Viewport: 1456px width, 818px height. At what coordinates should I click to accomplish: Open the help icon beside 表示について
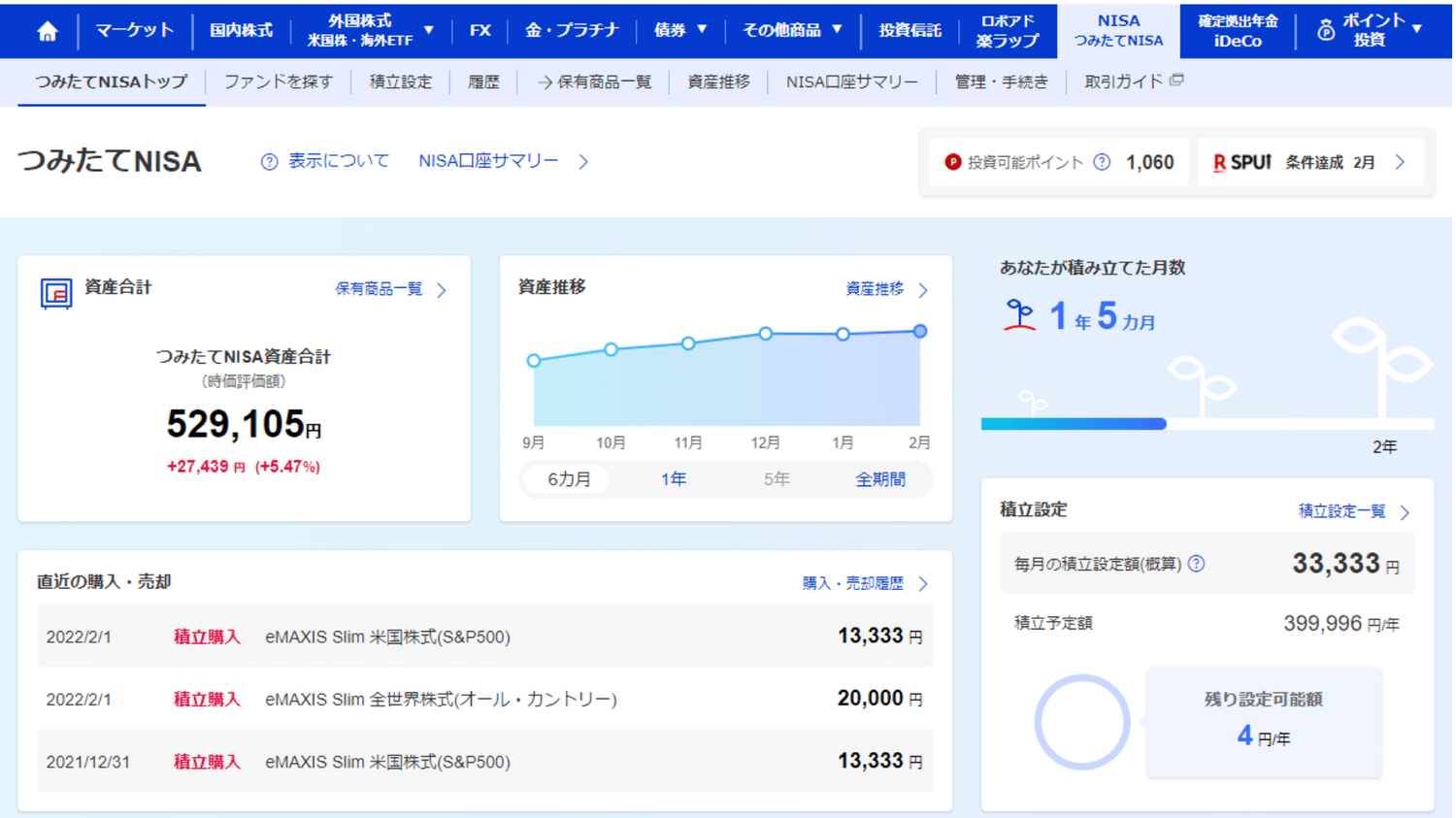269,162
